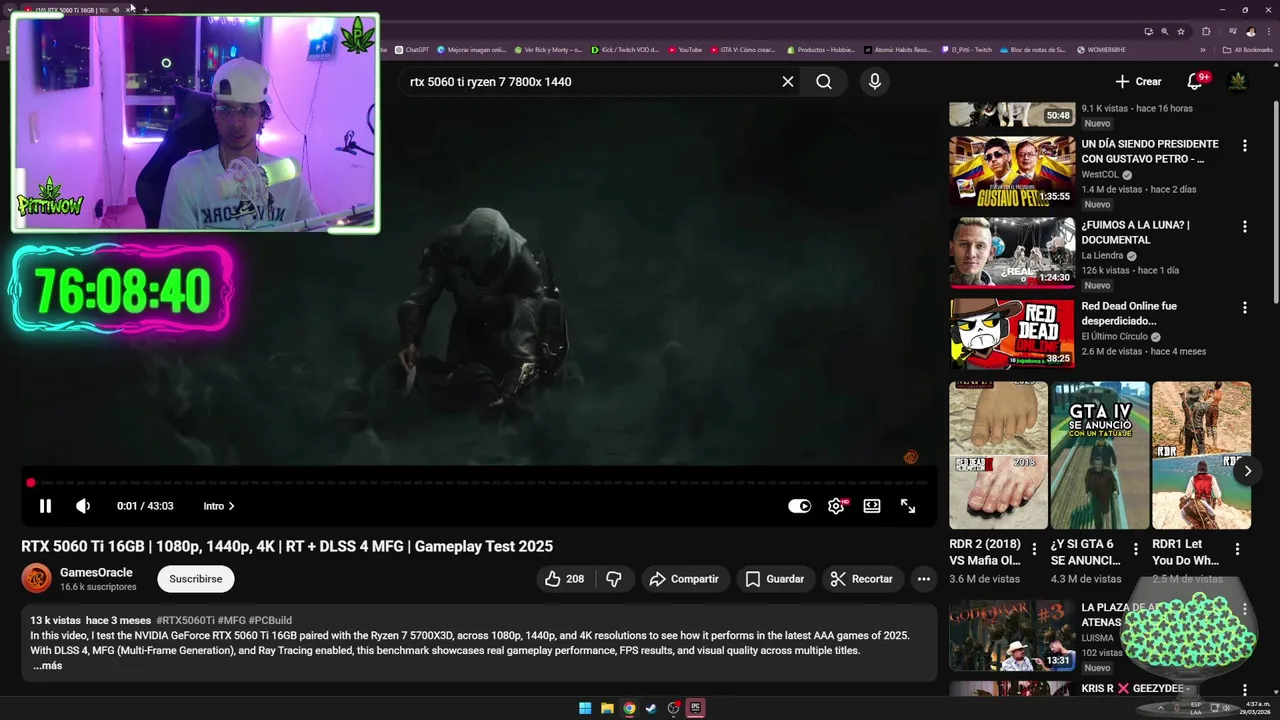Open Epic Games Launcher from taskbar
The height and width of the screenshot is (720, 1280).
(695, 708)
